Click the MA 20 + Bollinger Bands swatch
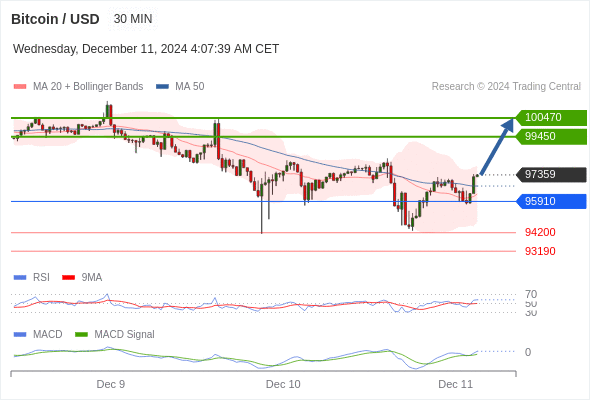Image resolution: width=590 pixels, height=400 pixels. pyautogui.click(x=20, y=87)
